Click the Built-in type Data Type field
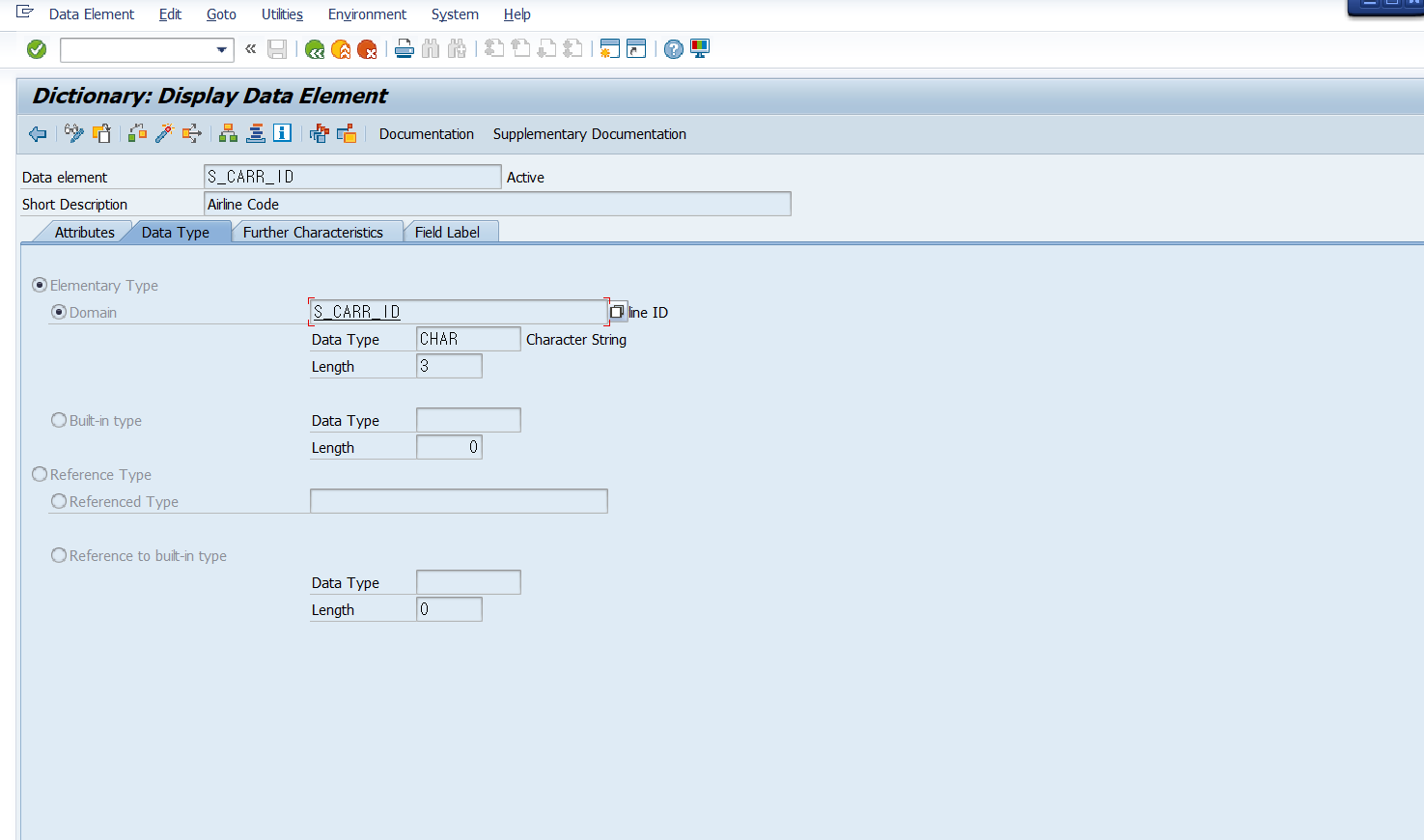The image size is (1424, 840). pos(468,420)
